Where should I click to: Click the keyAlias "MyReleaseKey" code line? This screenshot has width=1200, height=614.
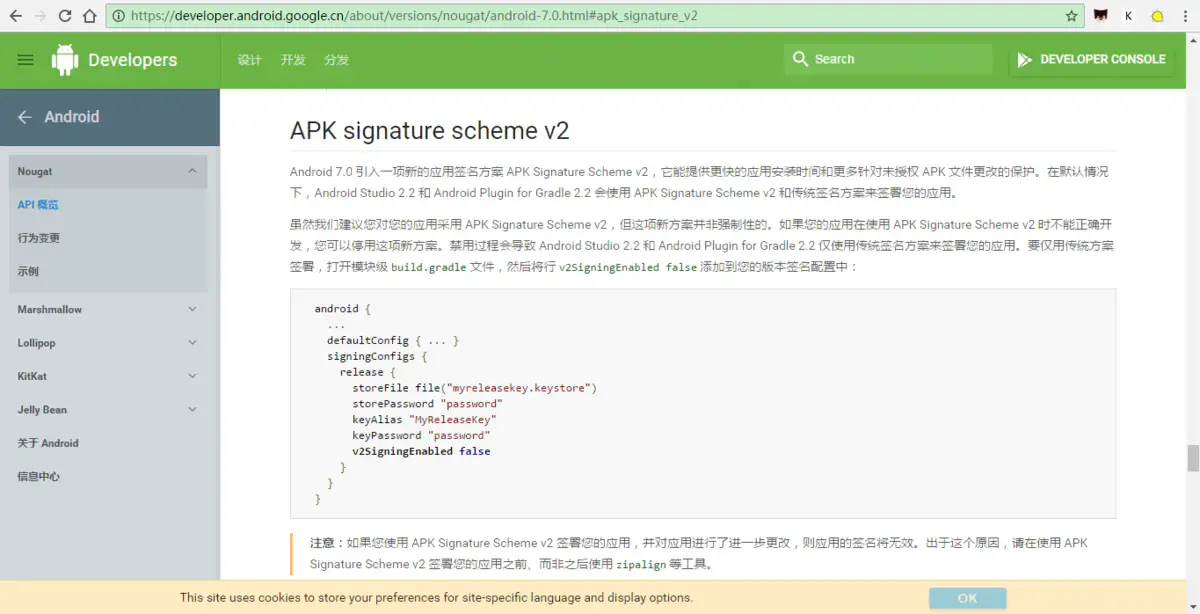[424, 420]
